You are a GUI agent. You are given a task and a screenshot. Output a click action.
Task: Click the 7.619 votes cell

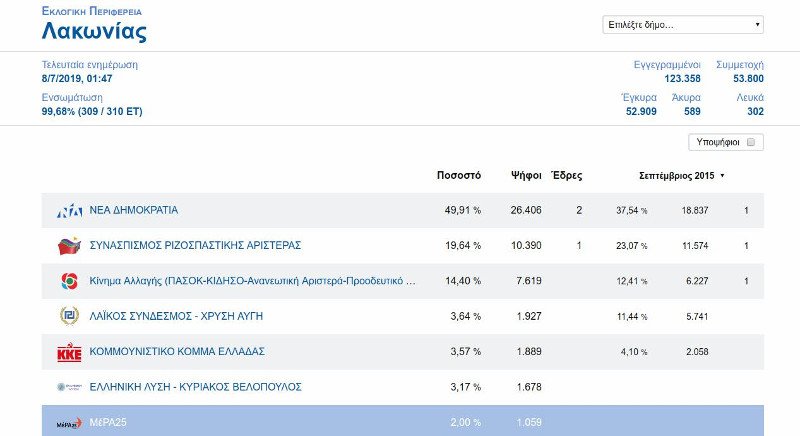coord(529,280)
